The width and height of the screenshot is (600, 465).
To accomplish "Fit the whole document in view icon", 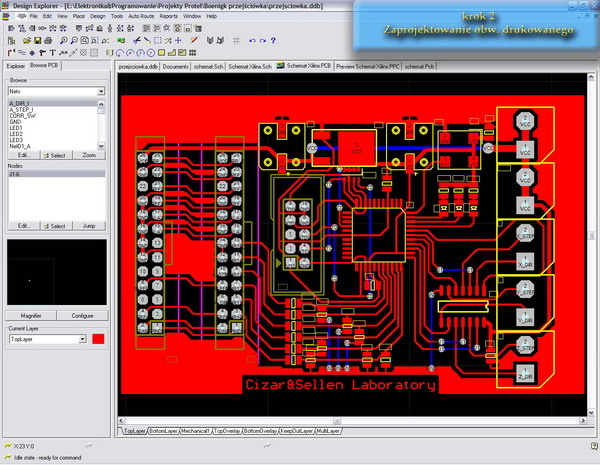I will (84, 40).
